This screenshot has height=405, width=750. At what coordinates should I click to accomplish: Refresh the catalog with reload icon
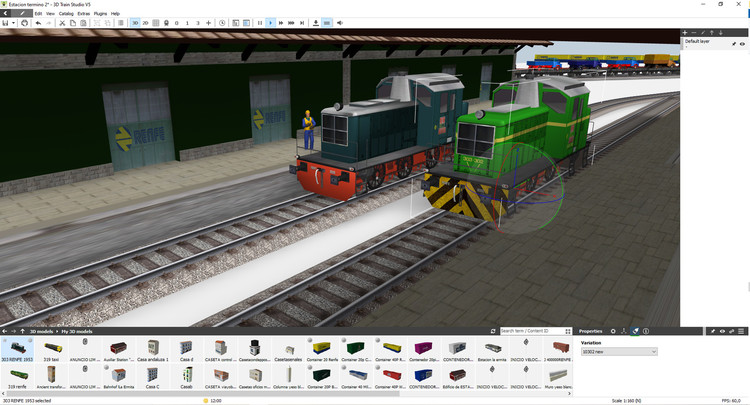tap(493, 331)
